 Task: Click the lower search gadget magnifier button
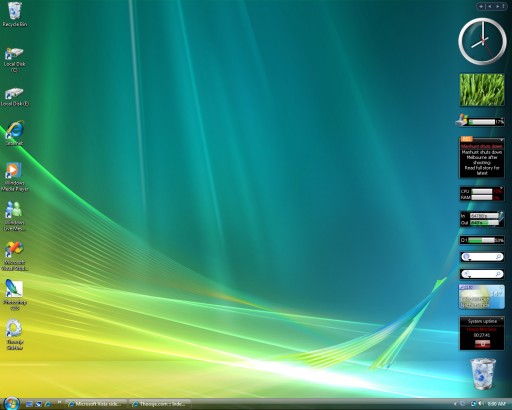(x=499, y=274)
